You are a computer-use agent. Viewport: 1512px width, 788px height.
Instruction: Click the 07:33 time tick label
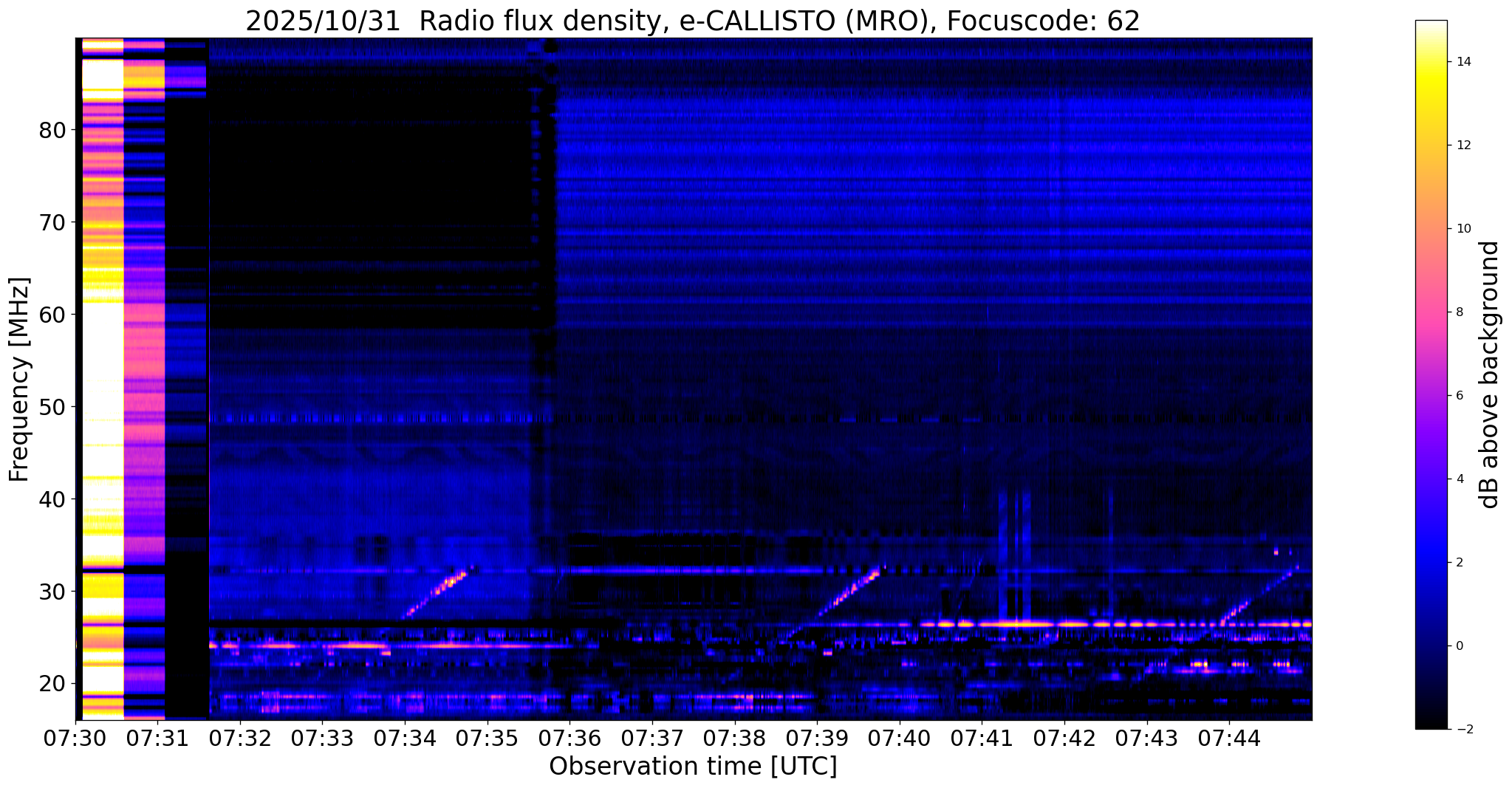(322, 739)
